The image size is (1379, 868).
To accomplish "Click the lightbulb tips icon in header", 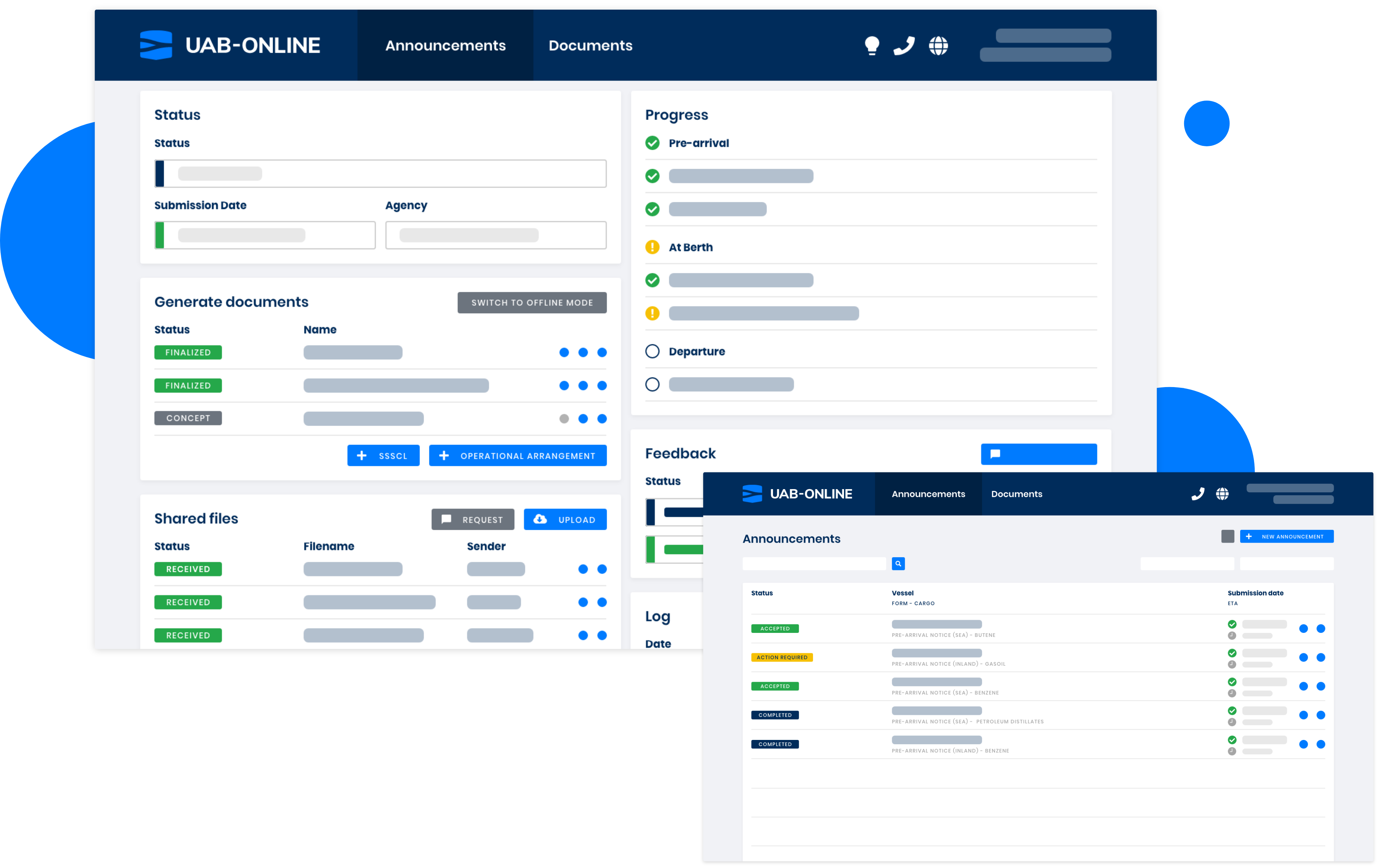I will coord(872,45).
